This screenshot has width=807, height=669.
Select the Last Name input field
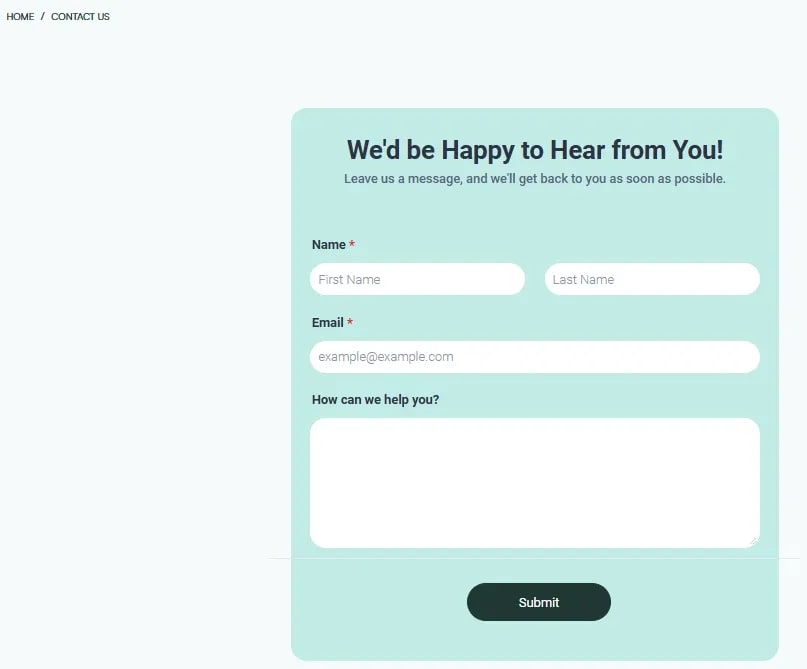click(652, 279)
